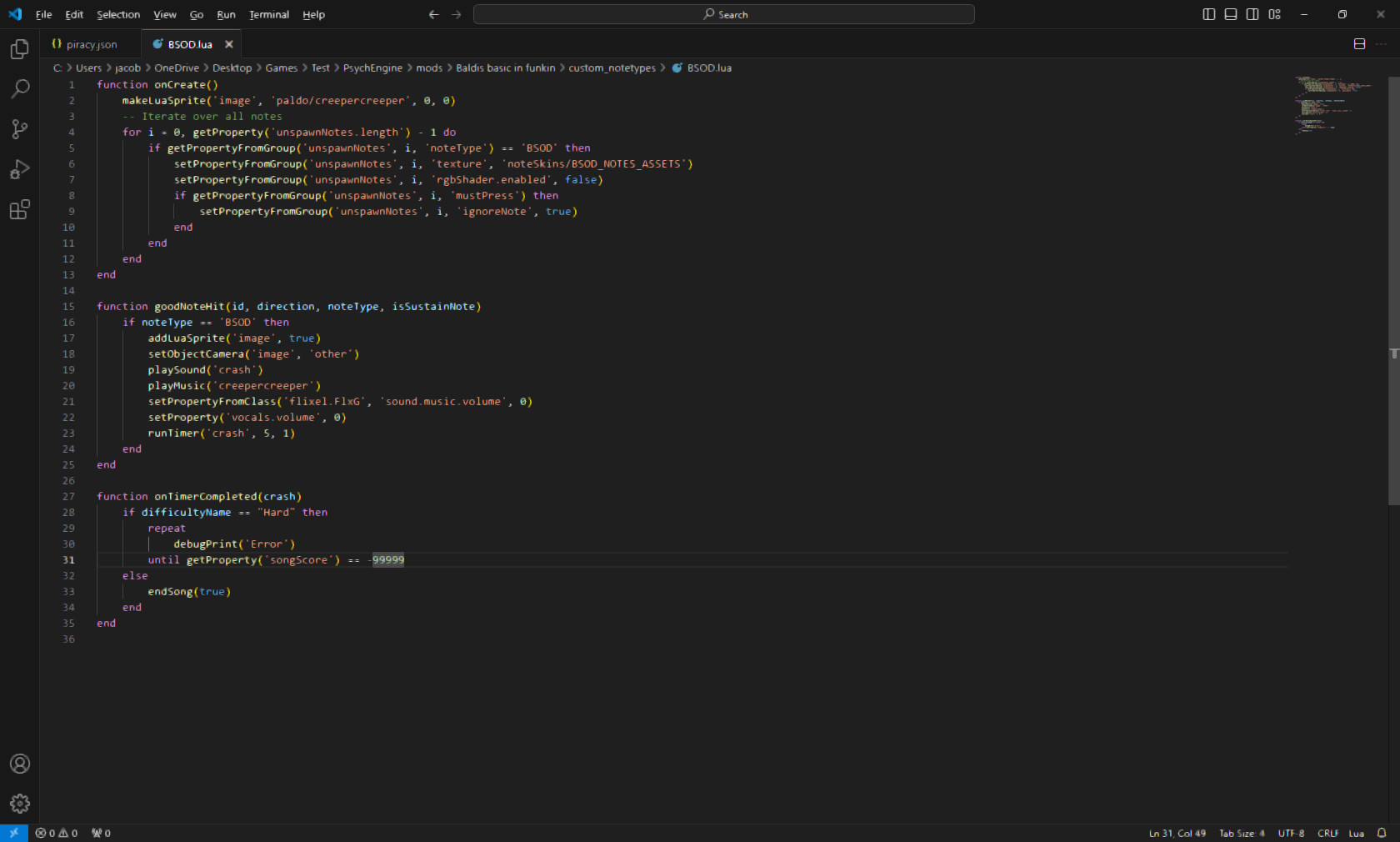Open editor More Actions ellipsis
The width and height of the screenshot is (1400, 842).
(1382, 44)
